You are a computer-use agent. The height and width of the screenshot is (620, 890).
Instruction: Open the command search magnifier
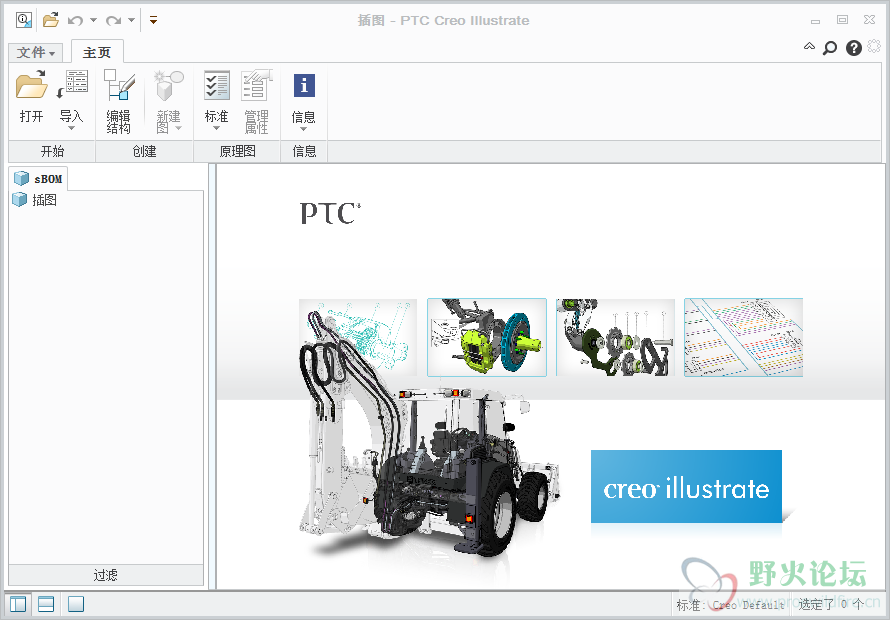tap(830, 48)
